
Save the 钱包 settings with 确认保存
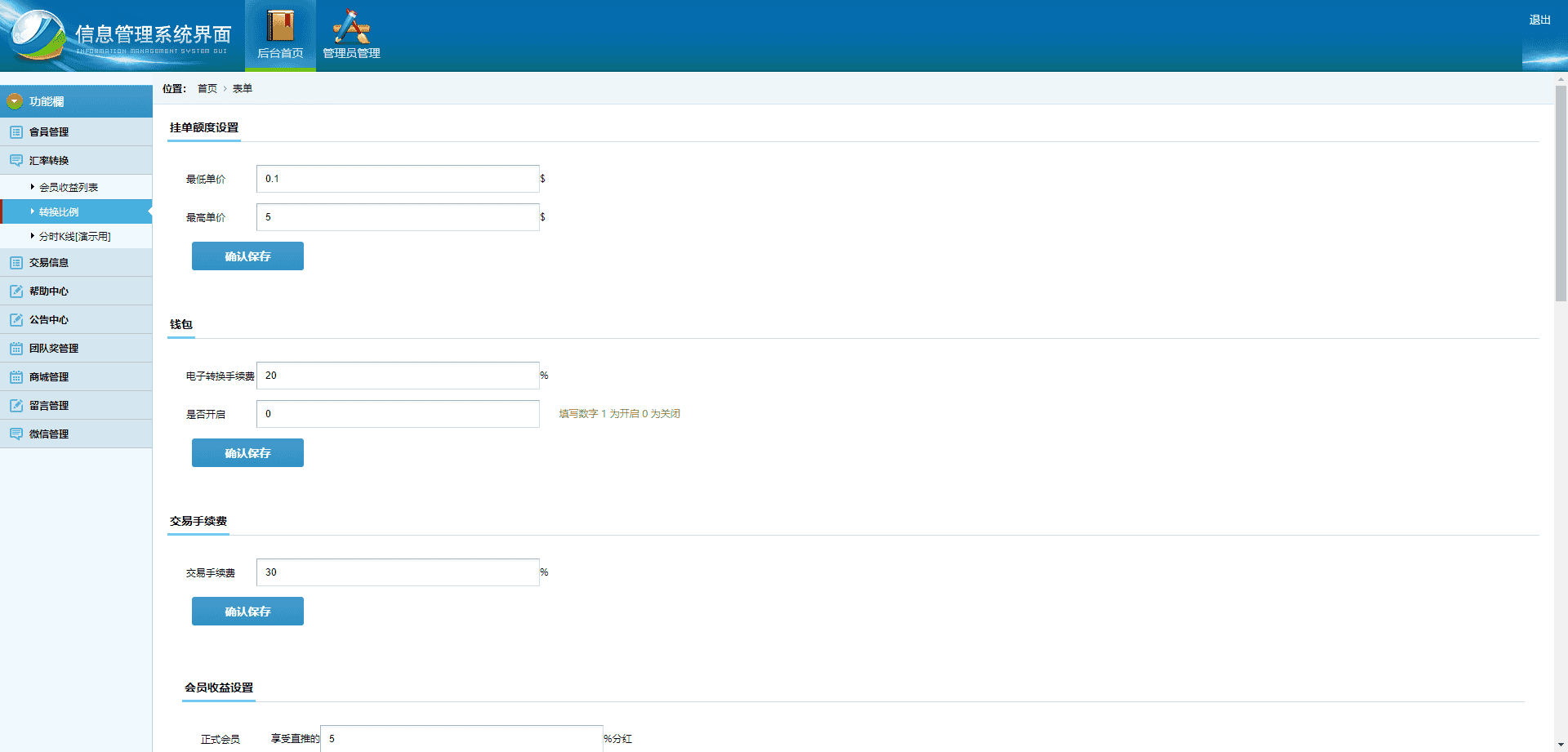(x=247, y=452)
